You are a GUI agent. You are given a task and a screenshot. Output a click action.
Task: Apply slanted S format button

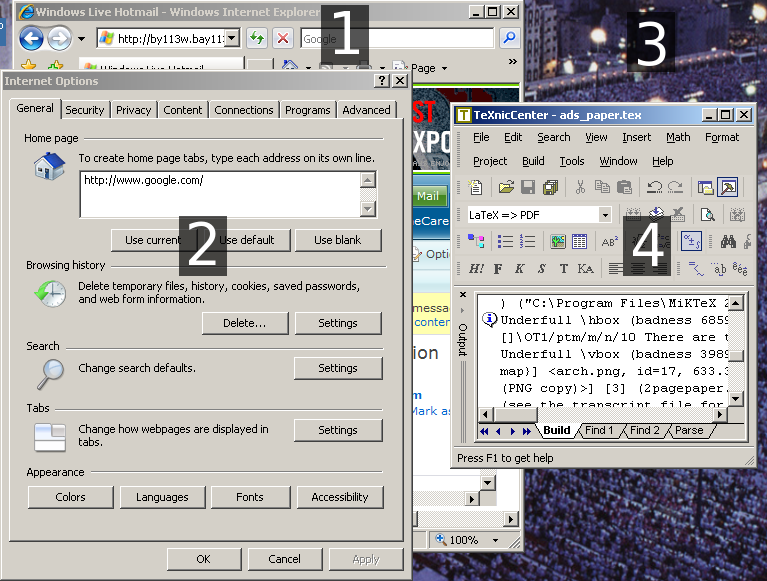(541, 268)
